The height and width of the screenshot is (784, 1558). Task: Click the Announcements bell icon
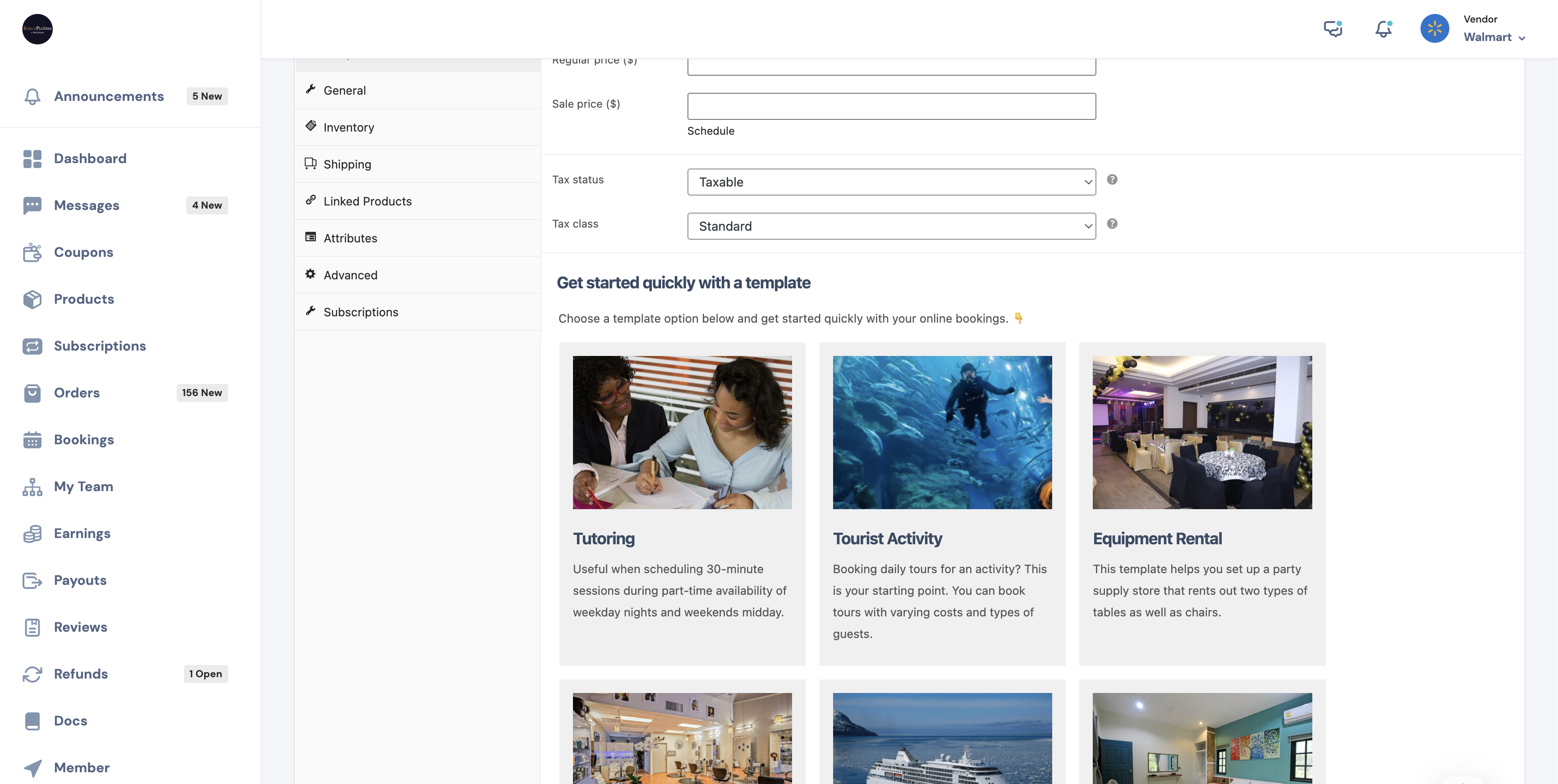32,97
